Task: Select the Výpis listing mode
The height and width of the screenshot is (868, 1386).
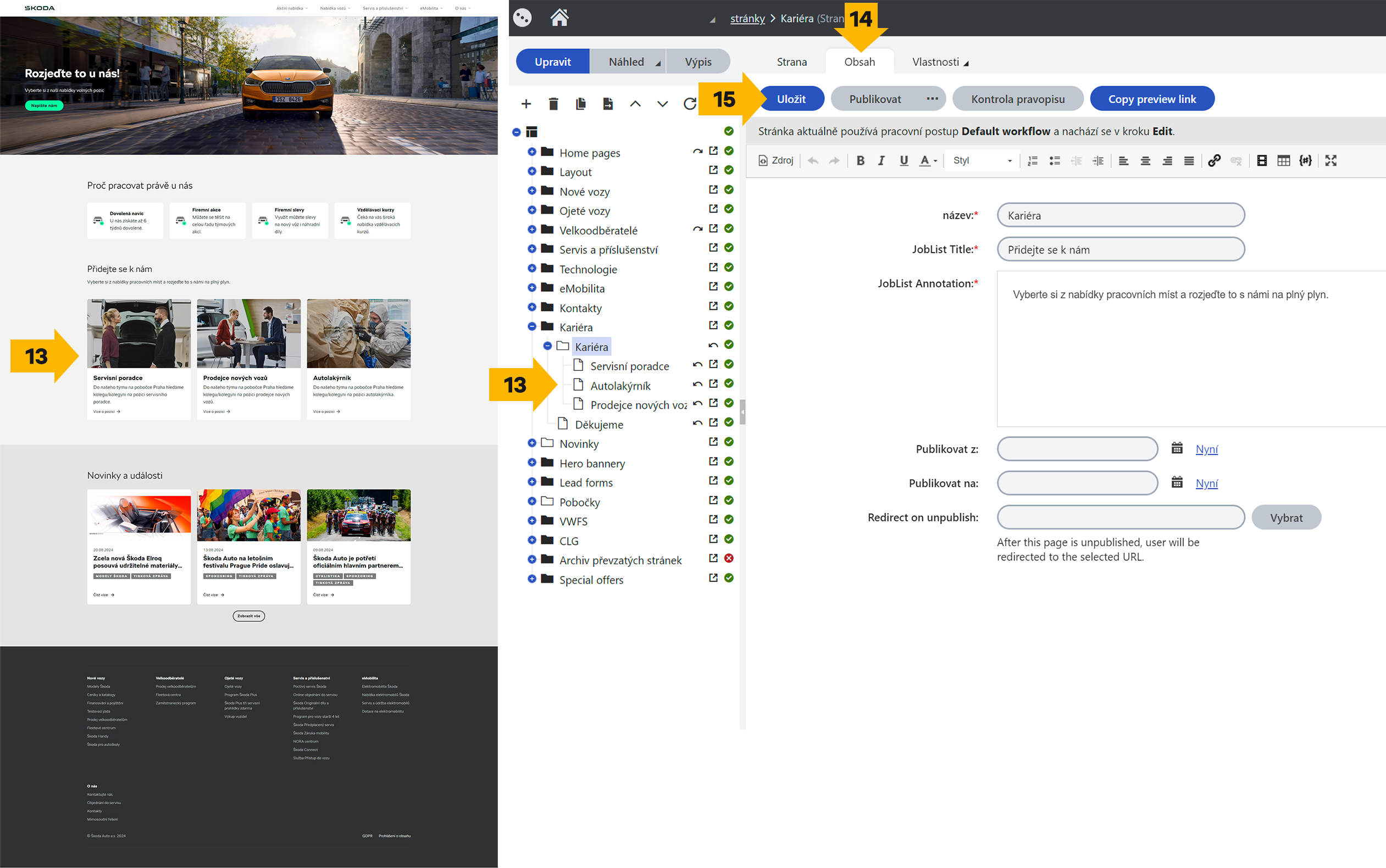Action: point(697,62)
